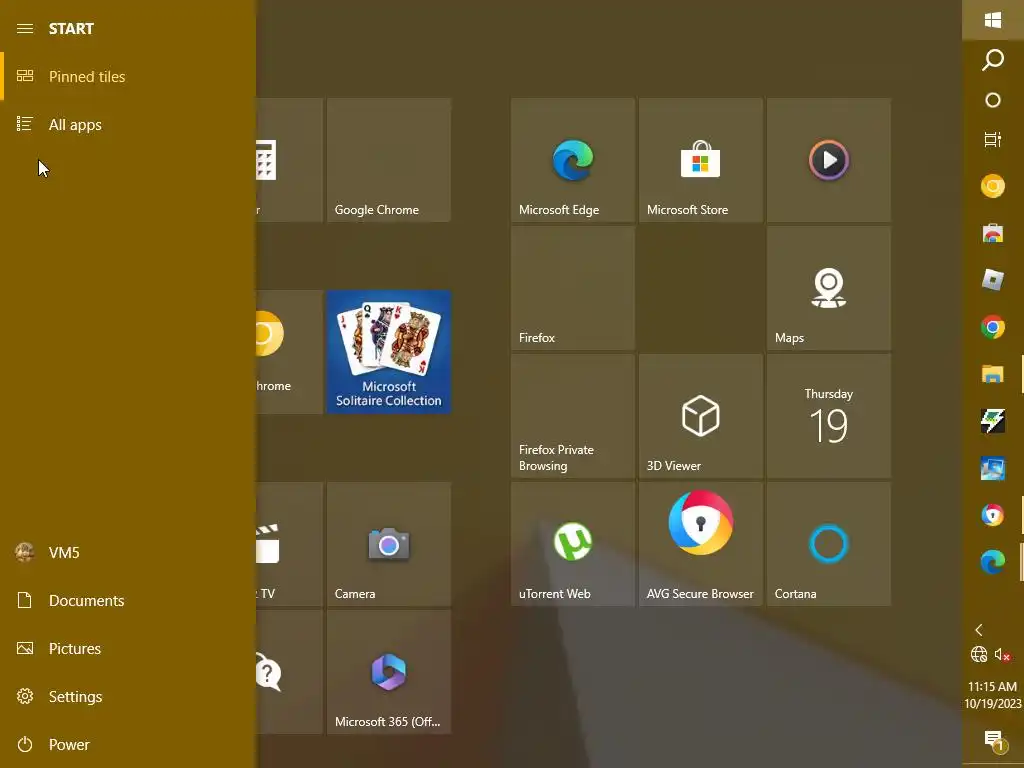This screenshot has width=1024, height=768.
Task: Open Microsoft Store tile
Action: [x=701, y=160]
